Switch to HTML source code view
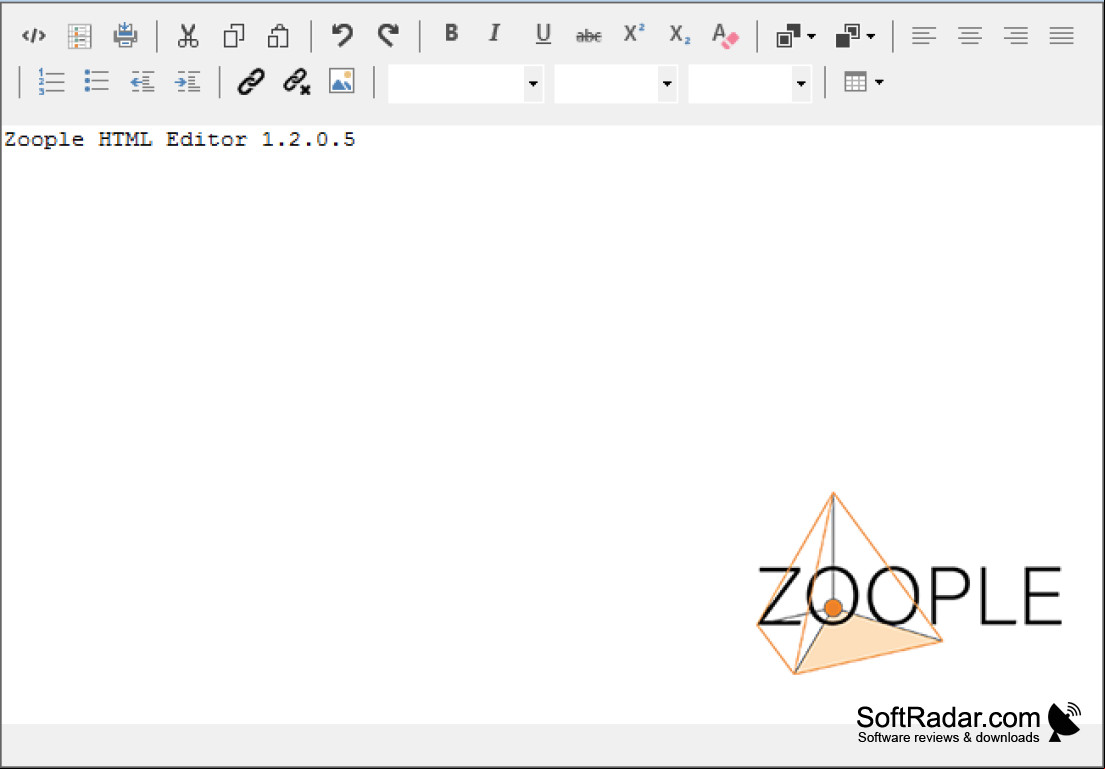 pyautogui.click(x=34, y=35)
